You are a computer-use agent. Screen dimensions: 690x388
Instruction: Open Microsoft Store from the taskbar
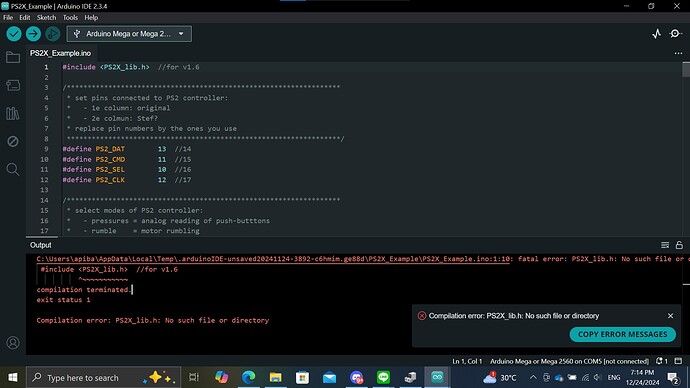302,377
